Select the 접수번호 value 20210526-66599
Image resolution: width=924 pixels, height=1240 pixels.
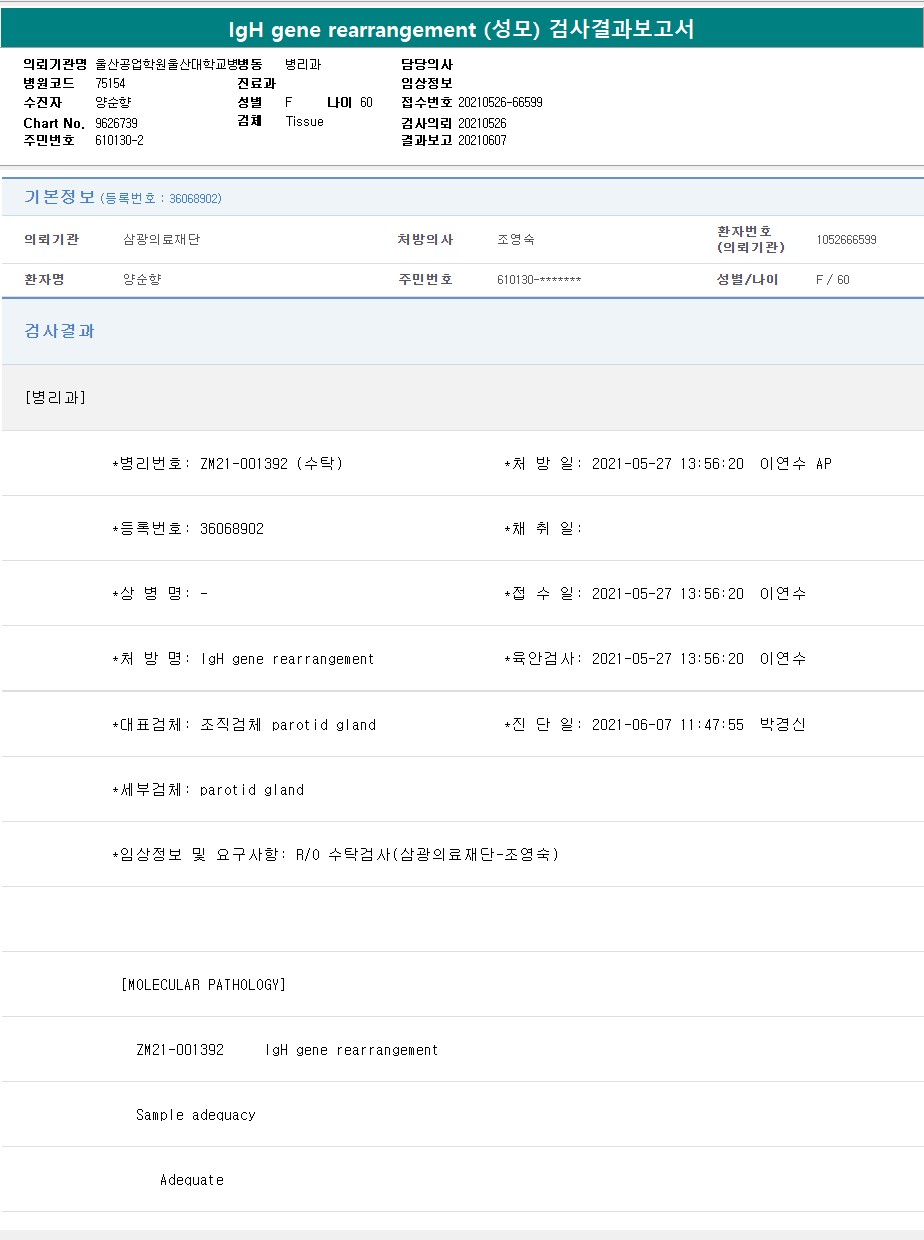pos(500,102)
